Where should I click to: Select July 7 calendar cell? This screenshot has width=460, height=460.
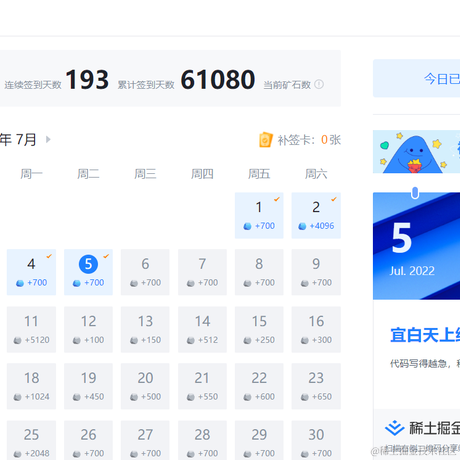click(x=202, y=272)
